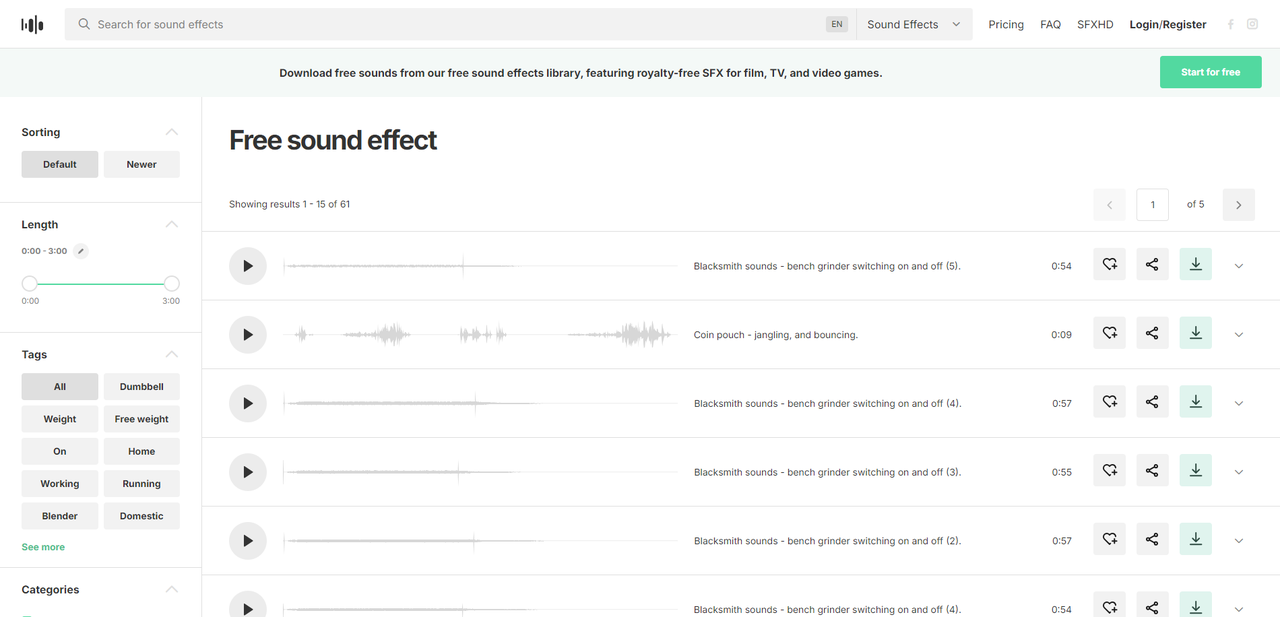Download the bench grinder (2) sound
The height and width of the screenshot is (617, 1280).
point(1195,539)
